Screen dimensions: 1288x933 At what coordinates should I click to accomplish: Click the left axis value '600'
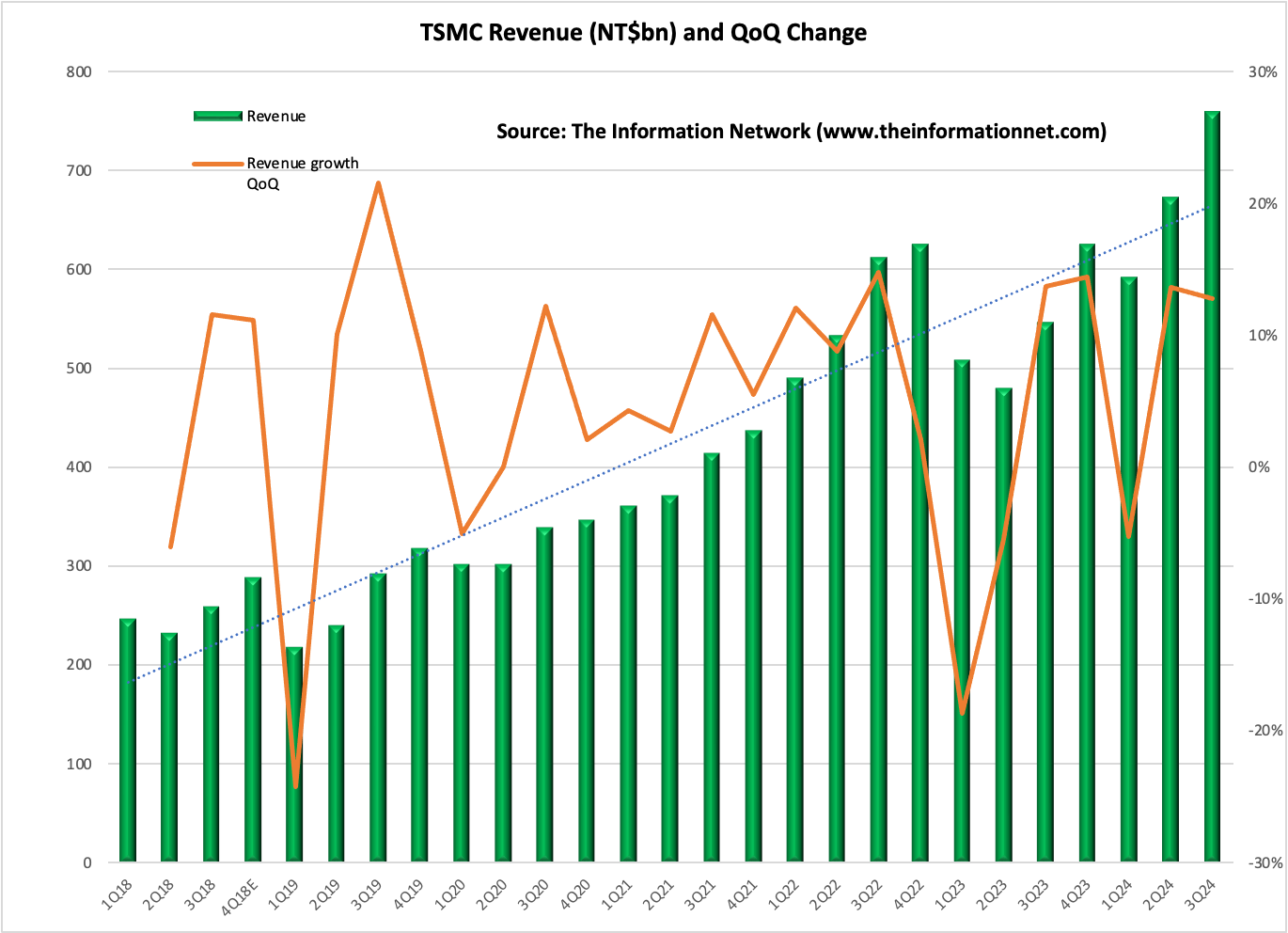click(x=80, y=269)
